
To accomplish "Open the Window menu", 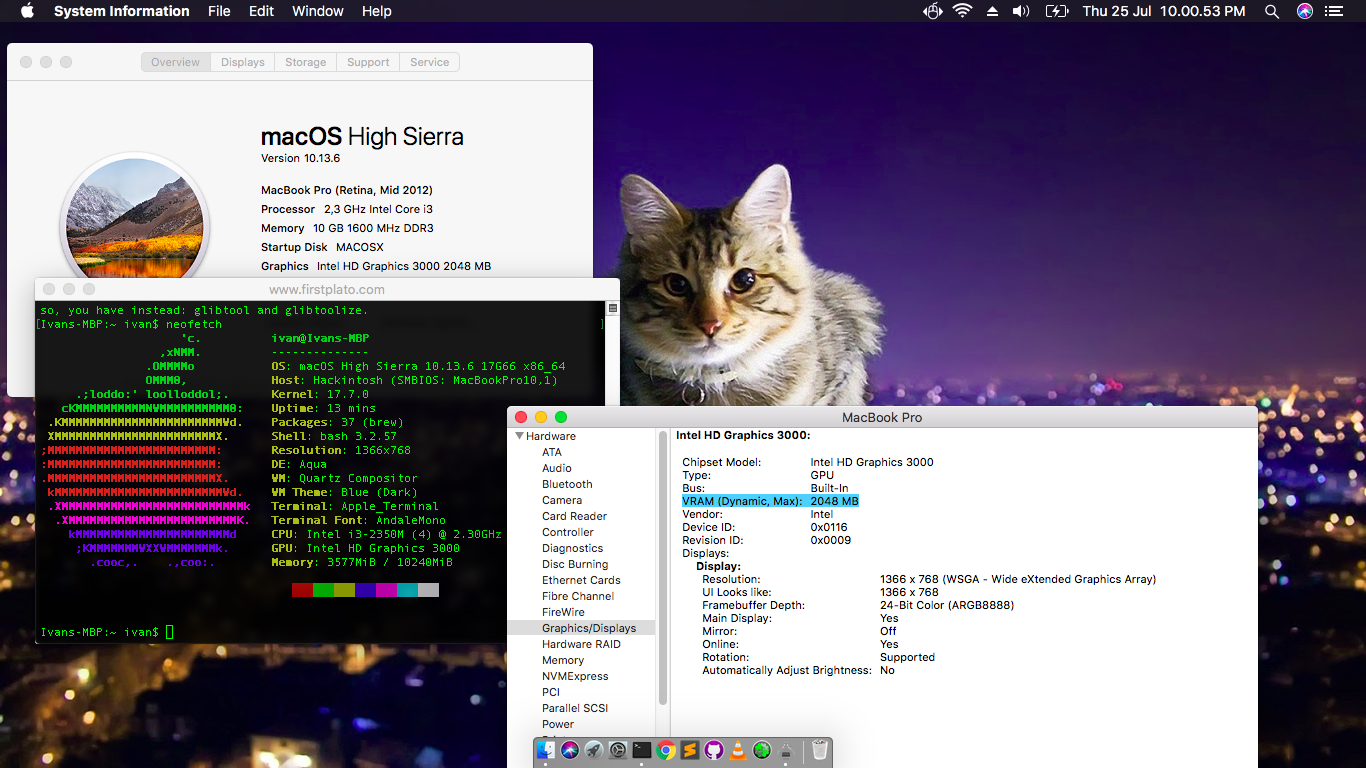I will [318, 11].
